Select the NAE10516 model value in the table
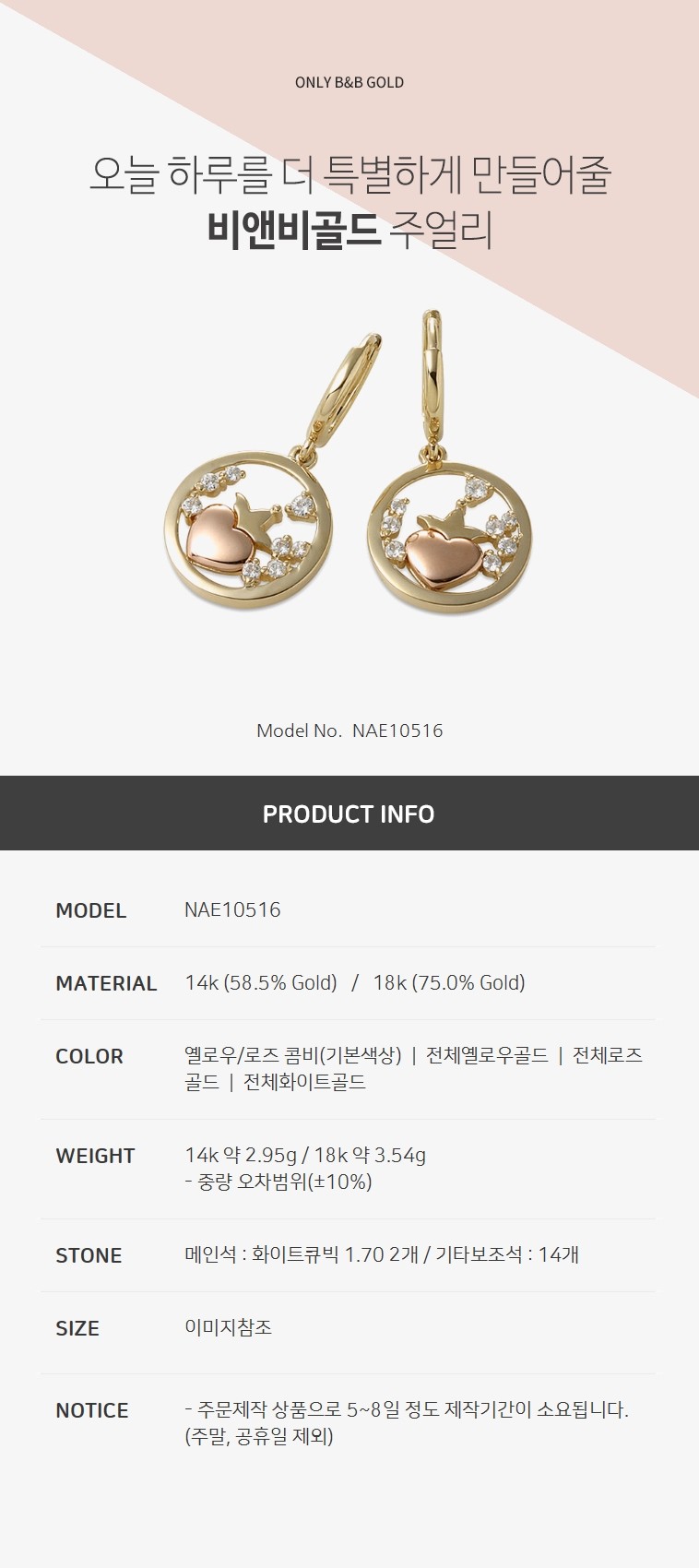Image resolution: width=699 pixels, height=1568 pixels. [x=232, y=909]
